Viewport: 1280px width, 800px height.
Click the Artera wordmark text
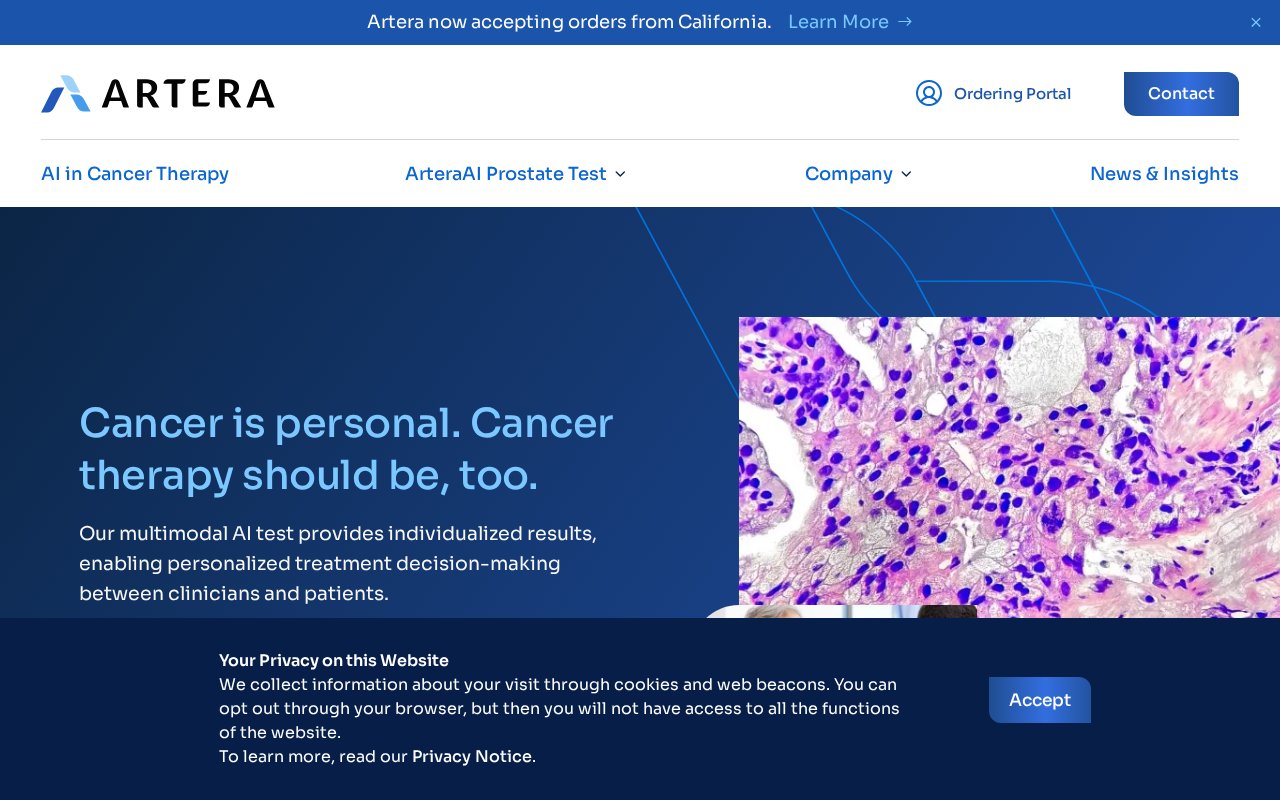click(188, 94)
